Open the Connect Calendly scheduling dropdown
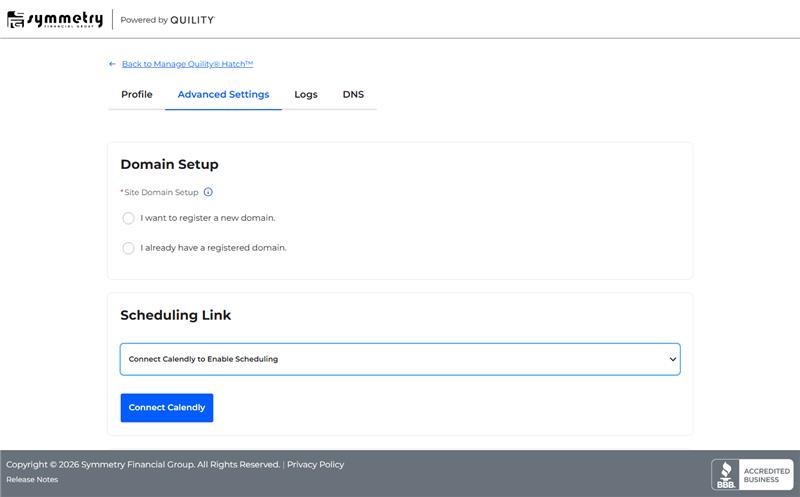The image size is (800, 497). pos(400,359)
